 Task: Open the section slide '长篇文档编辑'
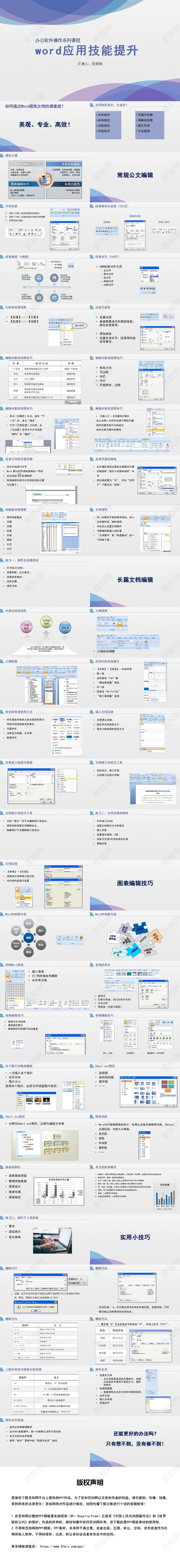pyautogui.click(x=135, y=582)
